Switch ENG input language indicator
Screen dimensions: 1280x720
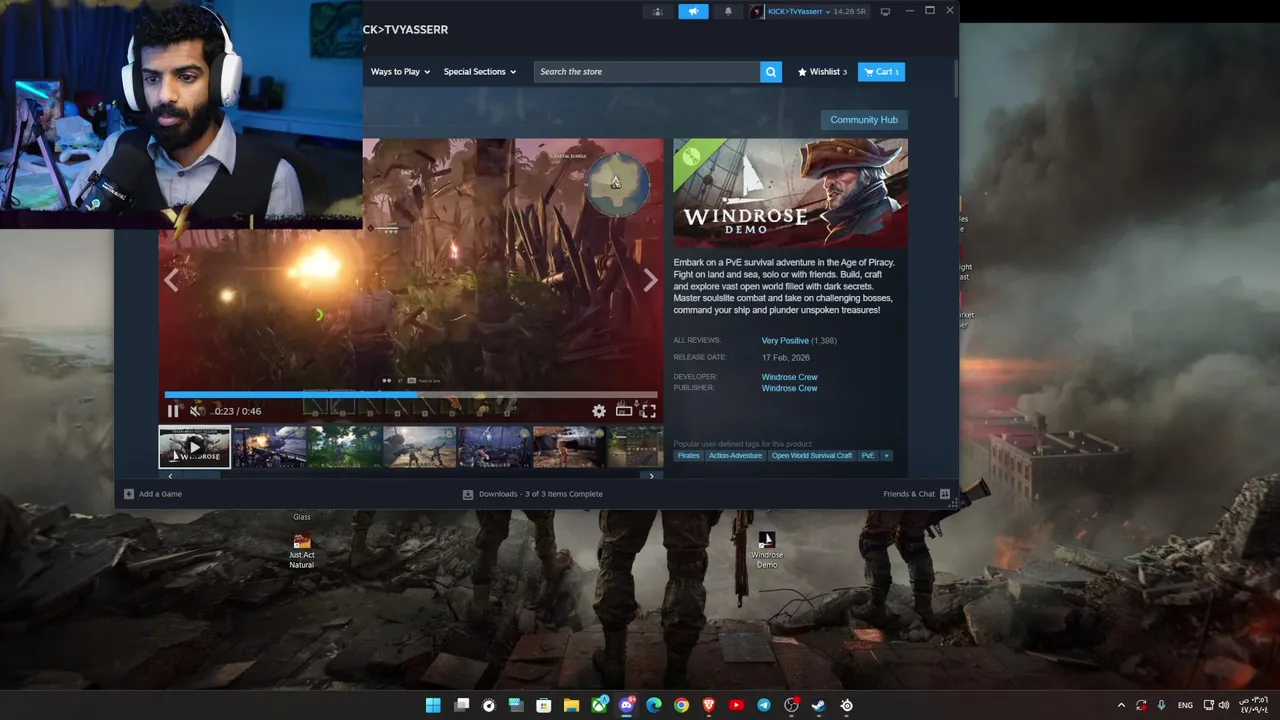click(1185, 705)
